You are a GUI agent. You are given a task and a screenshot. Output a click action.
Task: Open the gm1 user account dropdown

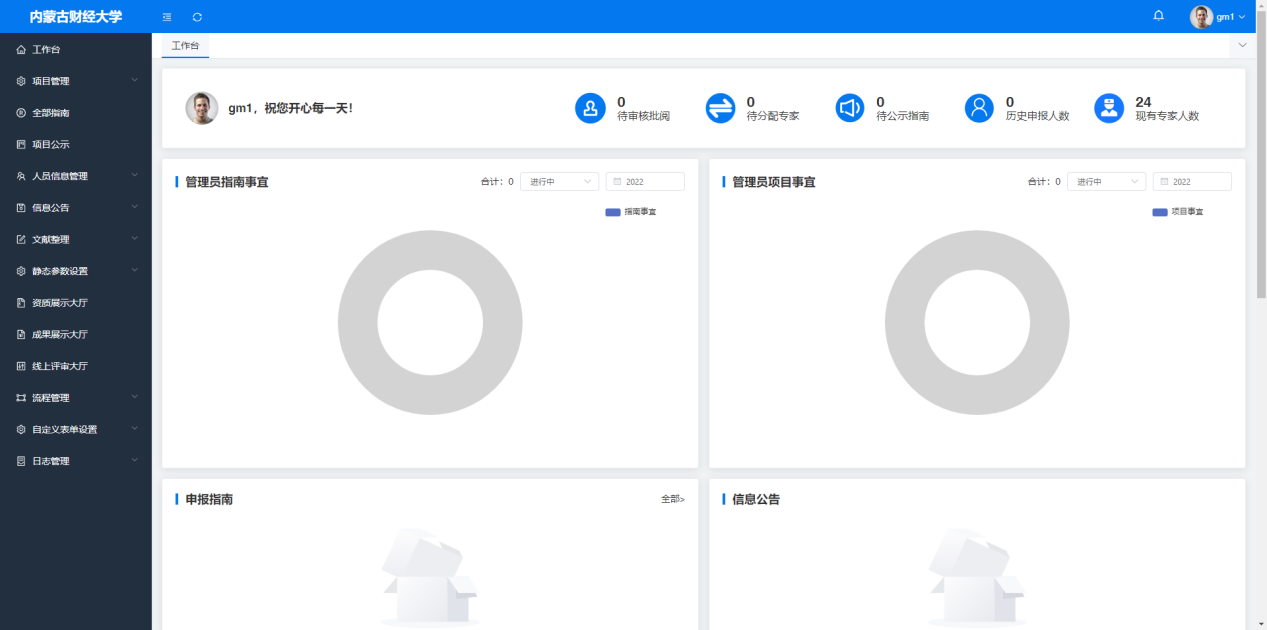pyautogui.click(x=1218, y=17)
